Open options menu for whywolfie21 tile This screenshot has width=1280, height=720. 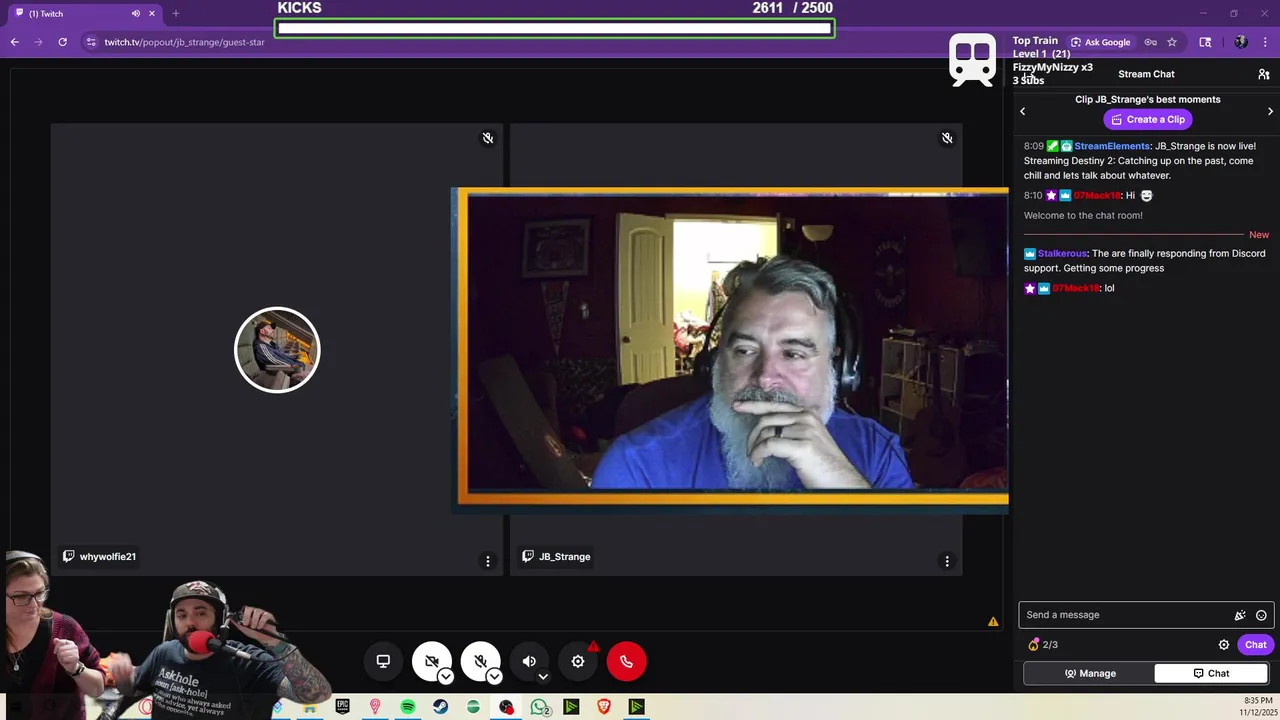(x=488, y=562)
